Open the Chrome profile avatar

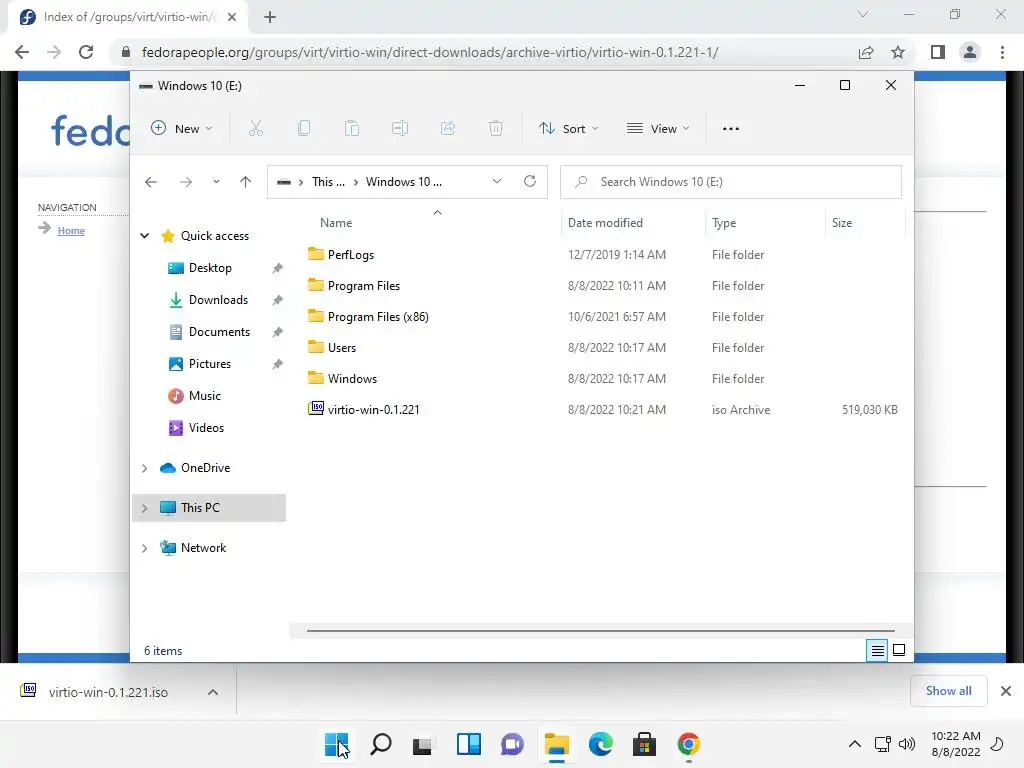tap(970, 52)
